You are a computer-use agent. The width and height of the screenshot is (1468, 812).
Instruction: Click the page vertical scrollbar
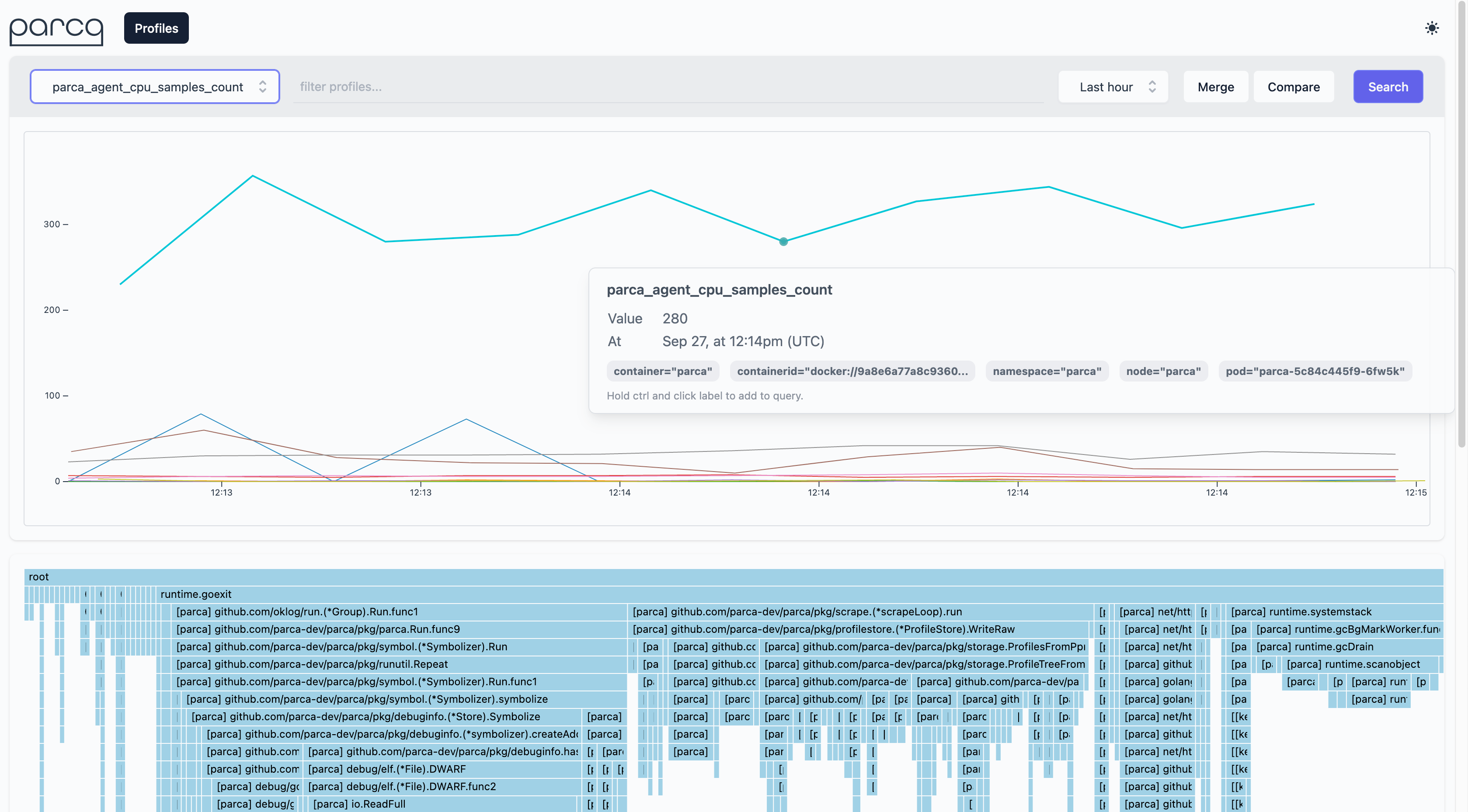pos(1462,225)
